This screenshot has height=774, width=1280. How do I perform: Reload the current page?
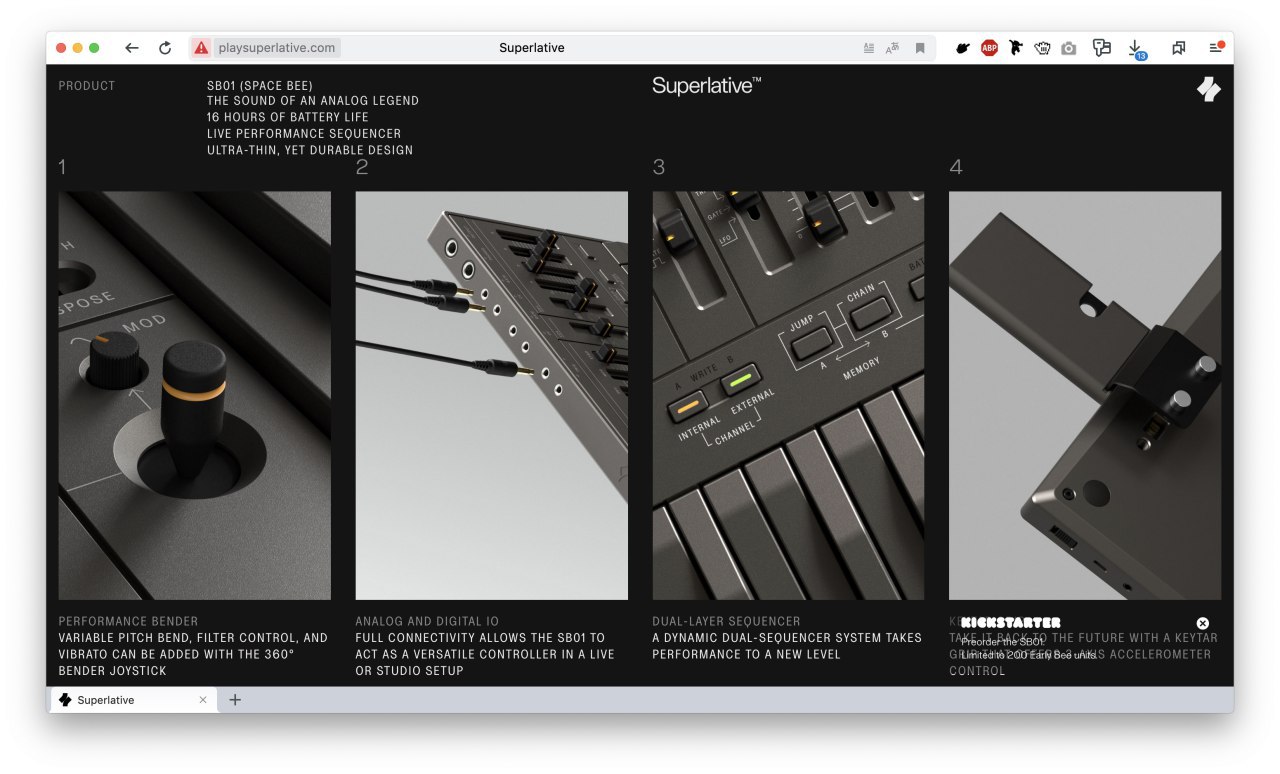tap(165, 48)
